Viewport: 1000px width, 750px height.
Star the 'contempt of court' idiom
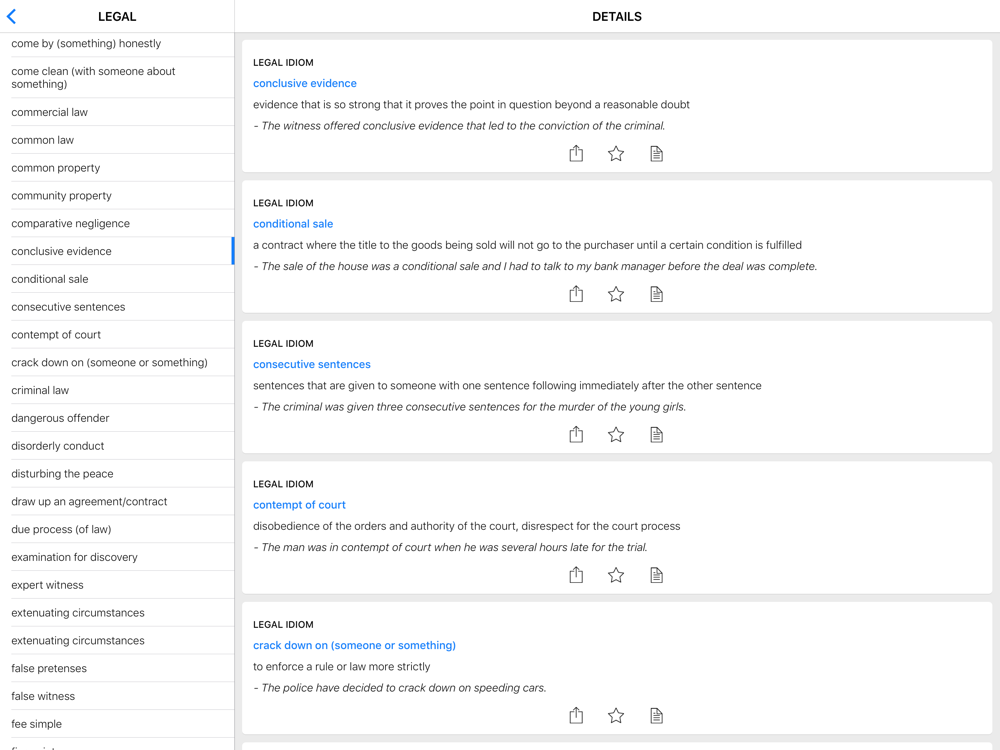(616, 575)
